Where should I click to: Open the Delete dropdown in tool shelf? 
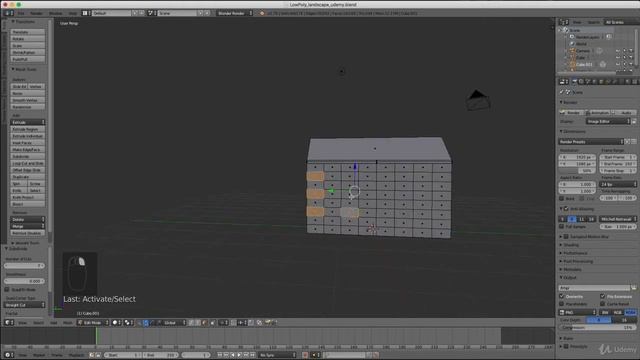pos(27,219)
